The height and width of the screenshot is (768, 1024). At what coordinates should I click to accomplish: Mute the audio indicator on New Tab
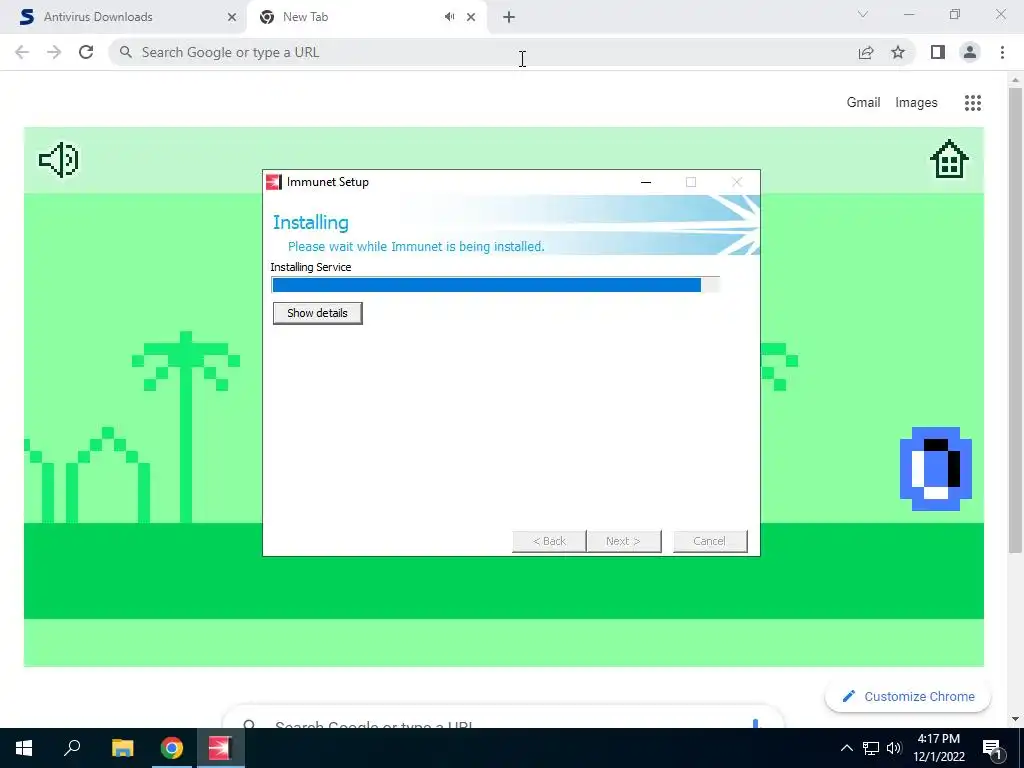click(x=449, y=17)
